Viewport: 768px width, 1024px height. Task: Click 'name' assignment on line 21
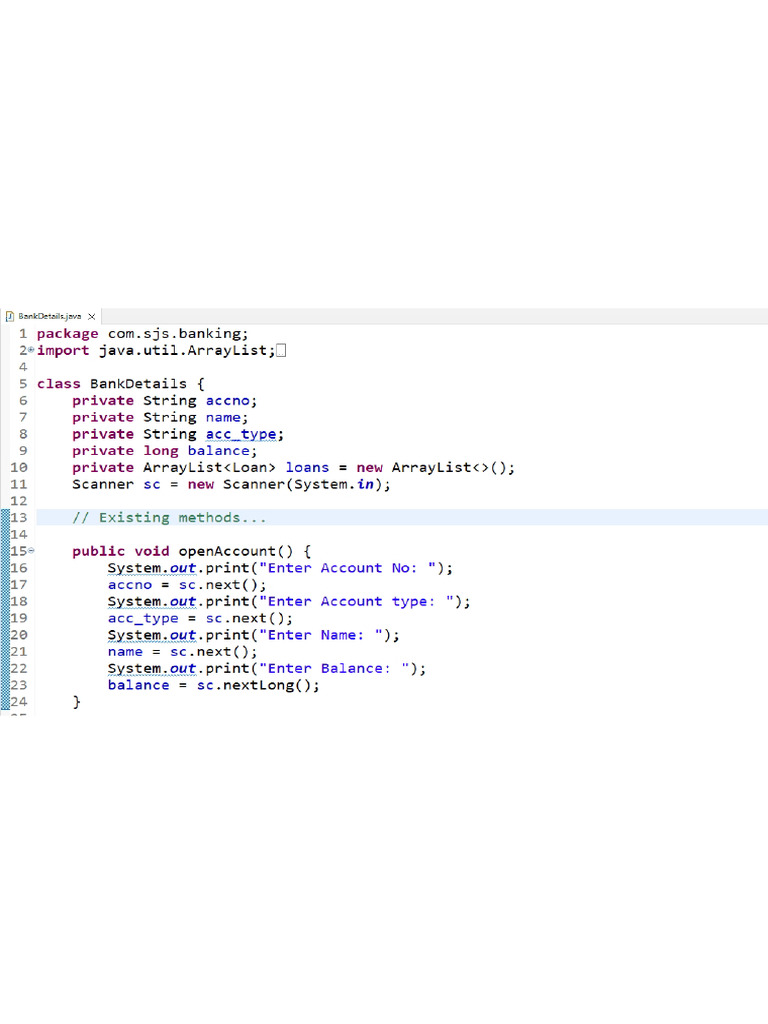click(125, 652)
